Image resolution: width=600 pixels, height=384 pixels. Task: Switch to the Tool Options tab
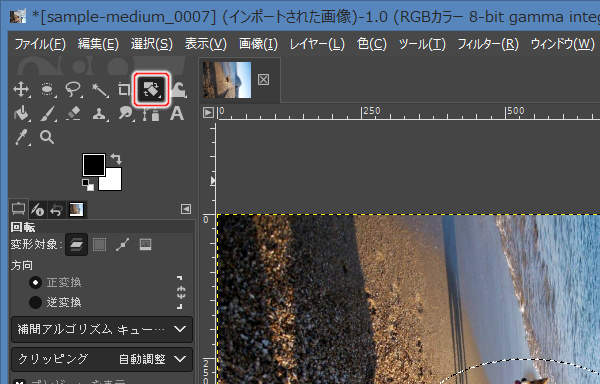18,209
